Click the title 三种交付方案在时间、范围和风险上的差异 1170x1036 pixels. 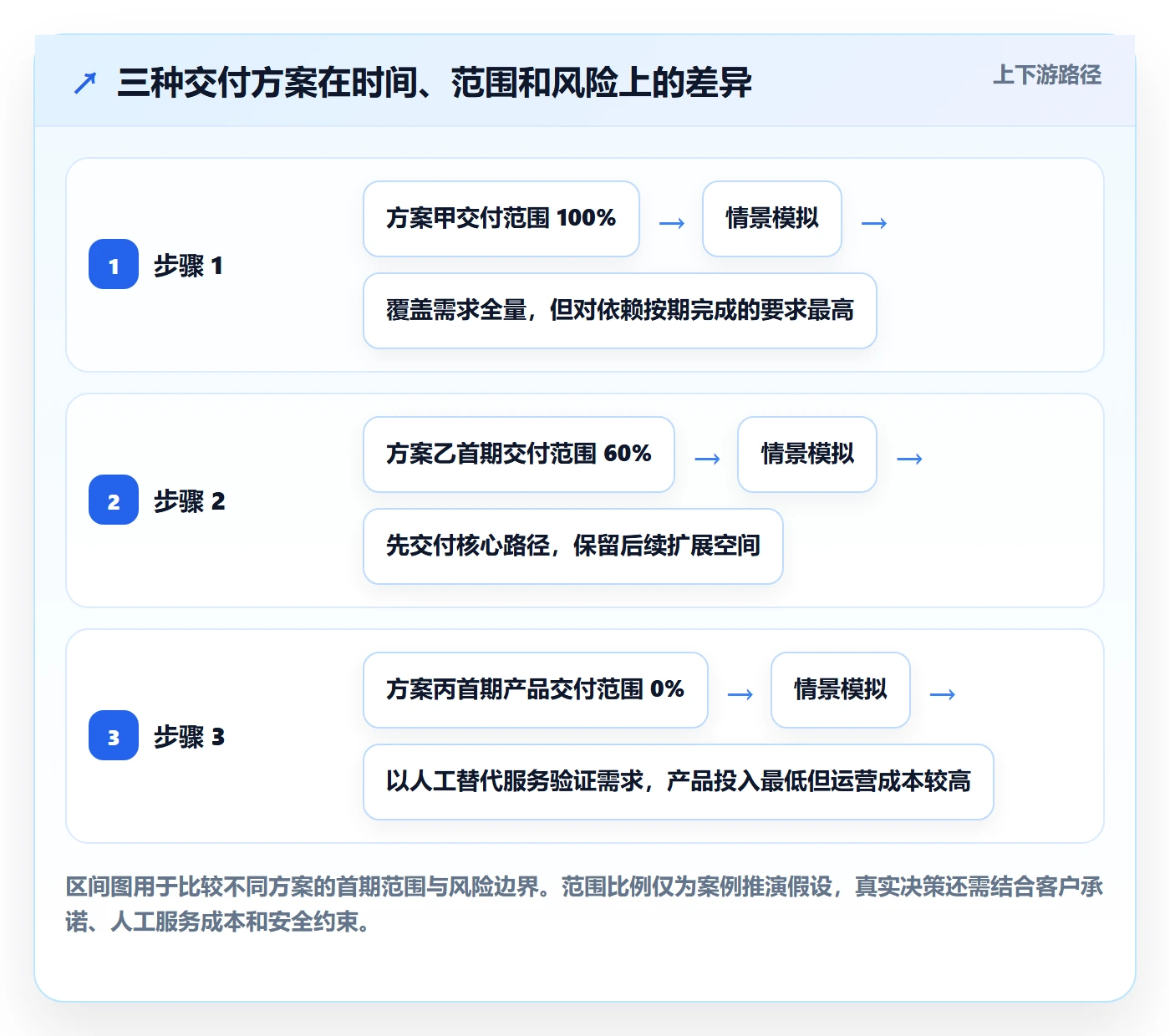[435, 83]
